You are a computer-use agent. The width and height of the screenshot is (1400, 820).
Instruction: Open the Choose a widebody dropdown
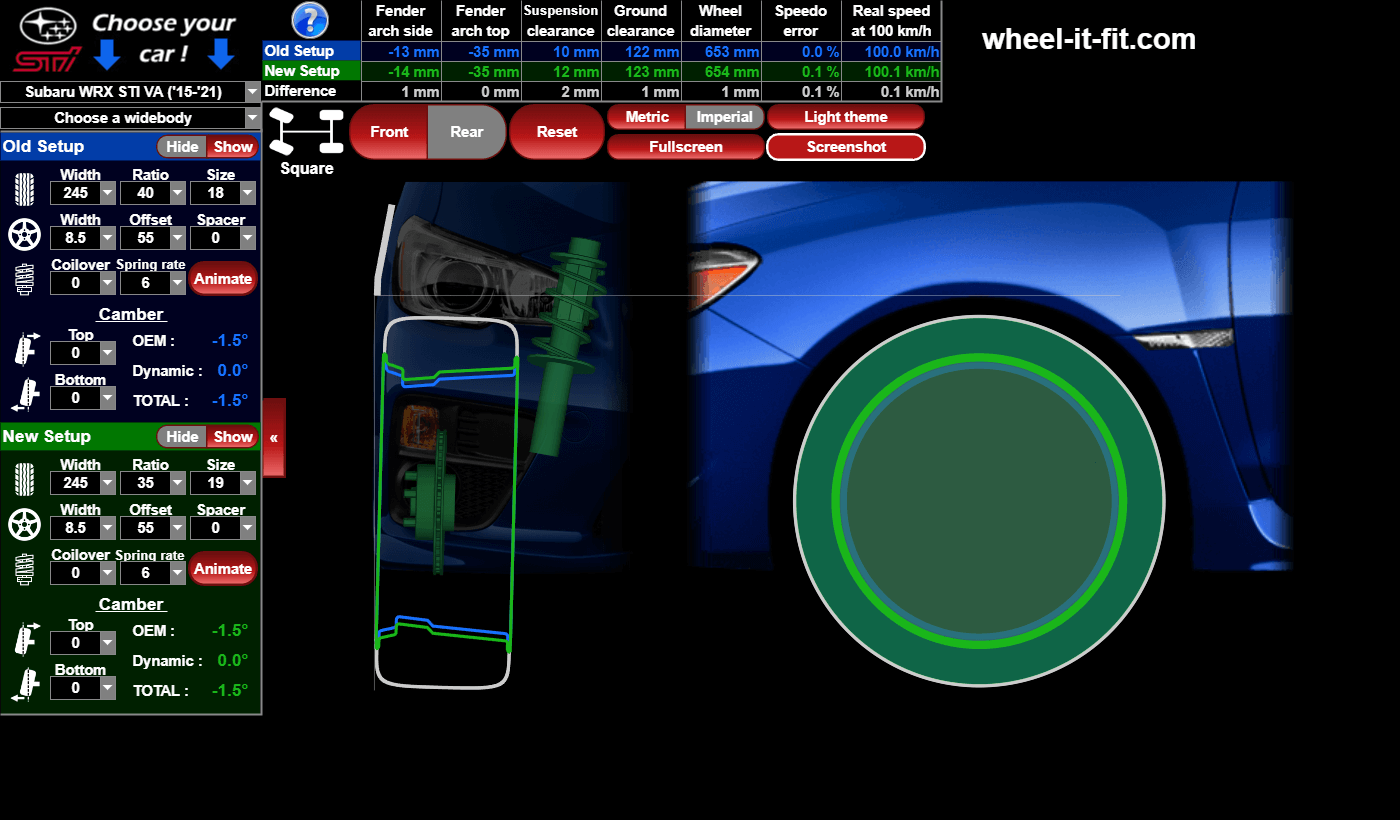tap(130, 118)
